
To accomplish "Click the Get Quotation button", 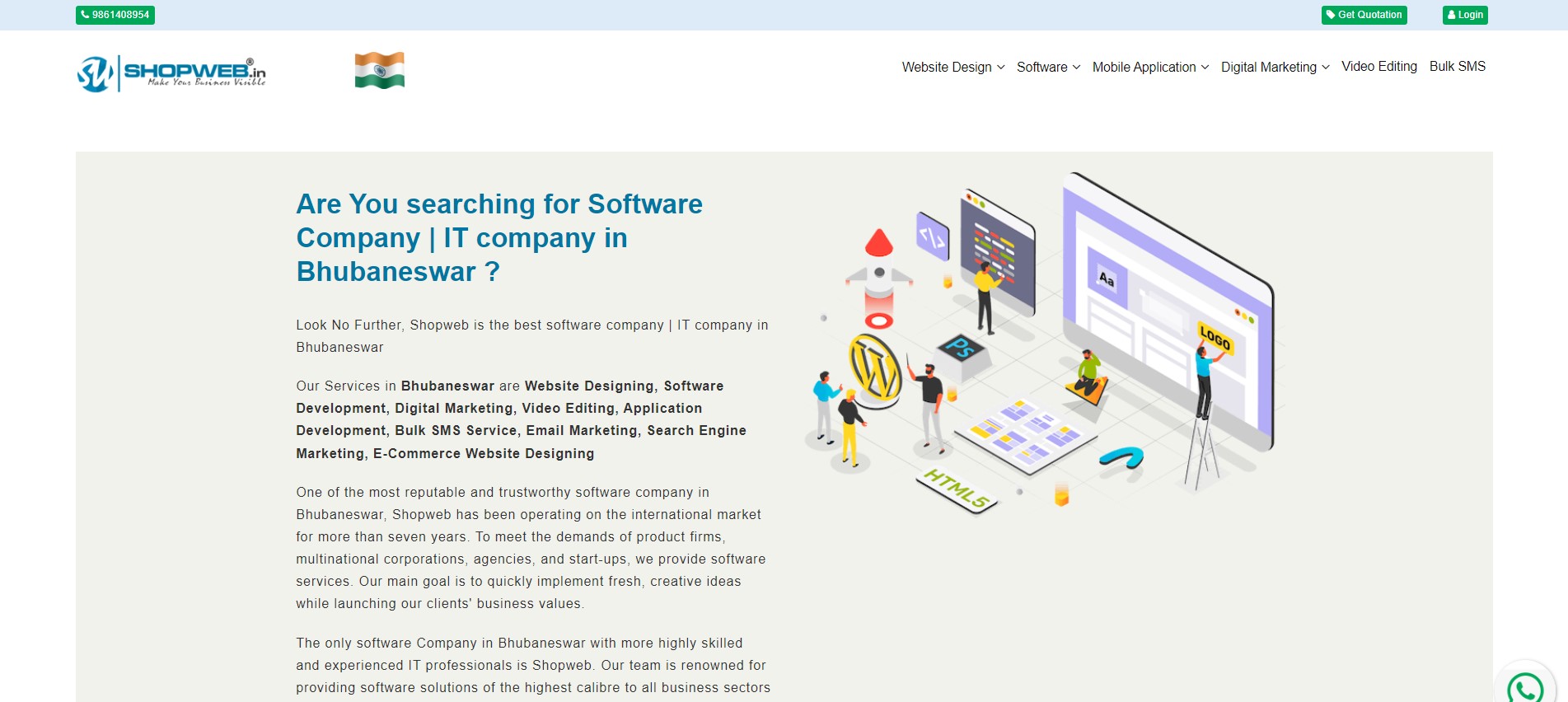I will coord(1364,15).
